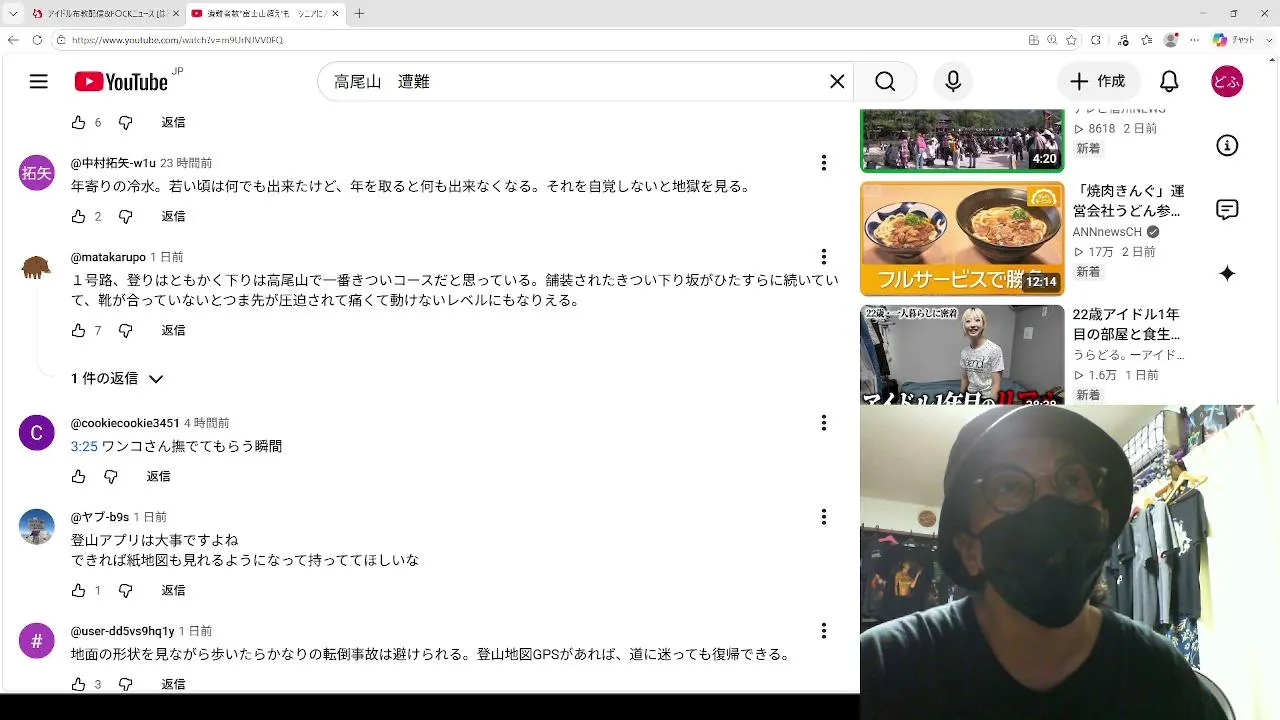This screenshot has width=1280, height=720.
Task: Open the comments panel icon on the right
Action: pos(1227,210)
